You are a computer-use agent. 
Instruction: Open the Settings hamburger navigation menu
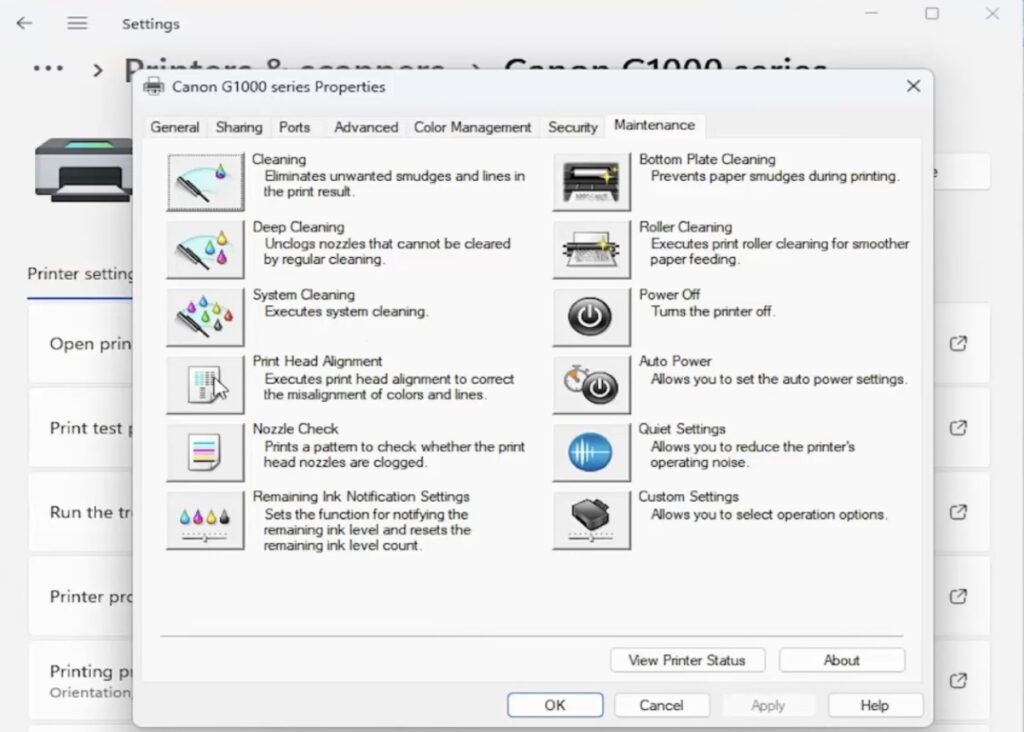tap(77, 24)
